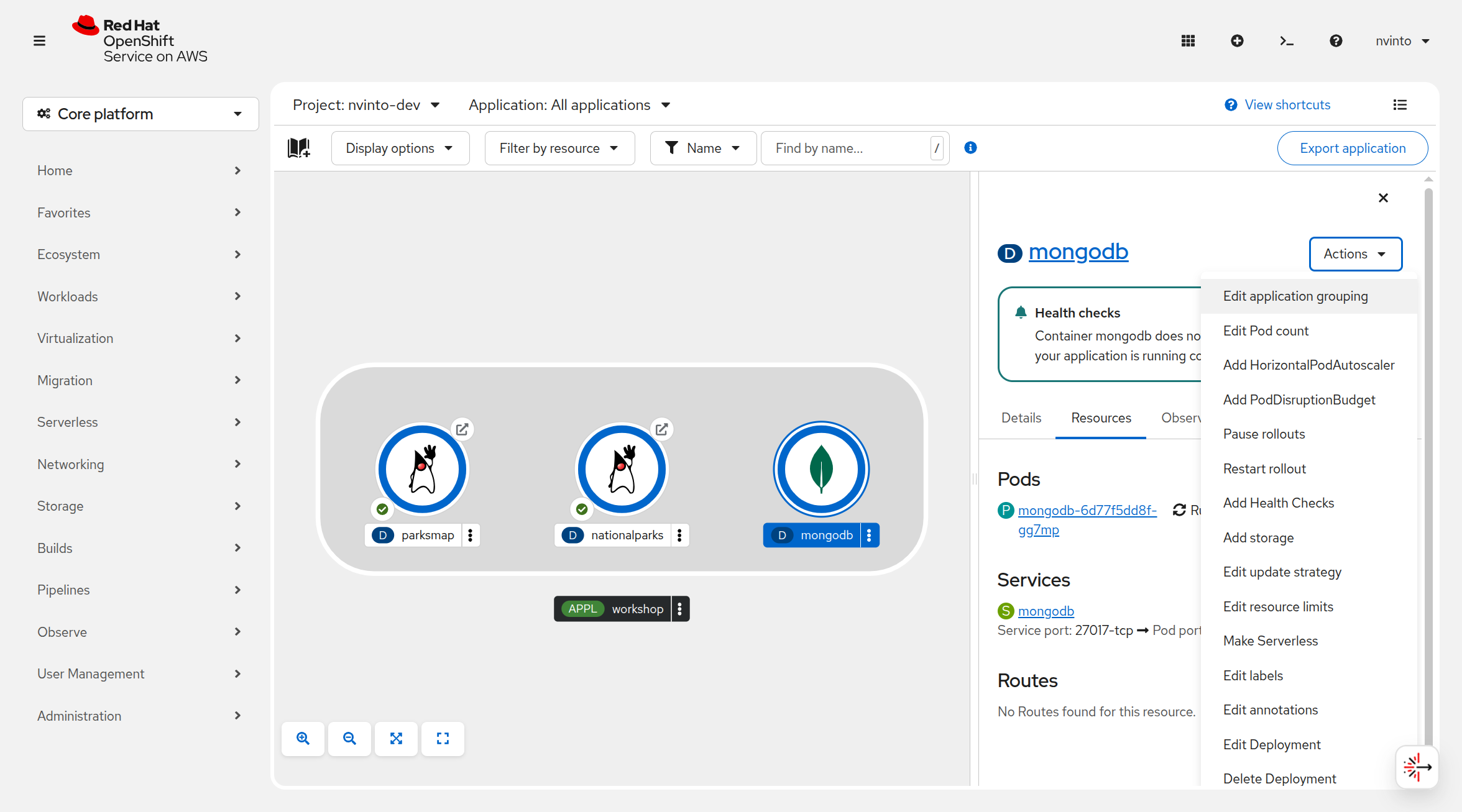Screen dimensions: 1462x812
Task: Switch to Details tab
Action: click(x=1021, y=418)
